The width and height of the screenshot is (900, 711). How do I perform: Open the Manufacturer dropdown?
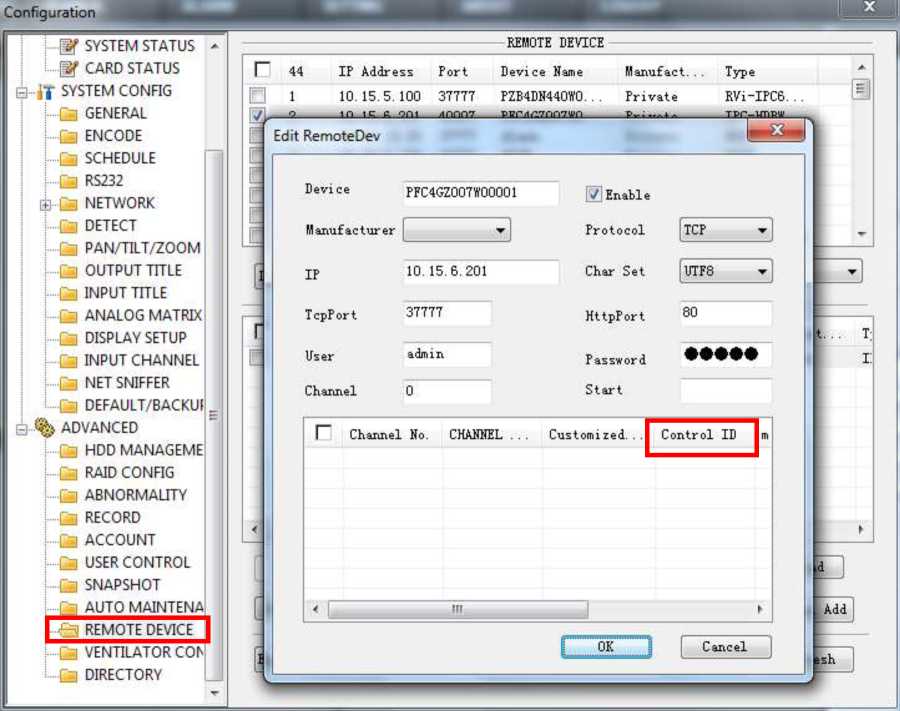[x=456, y=231]
